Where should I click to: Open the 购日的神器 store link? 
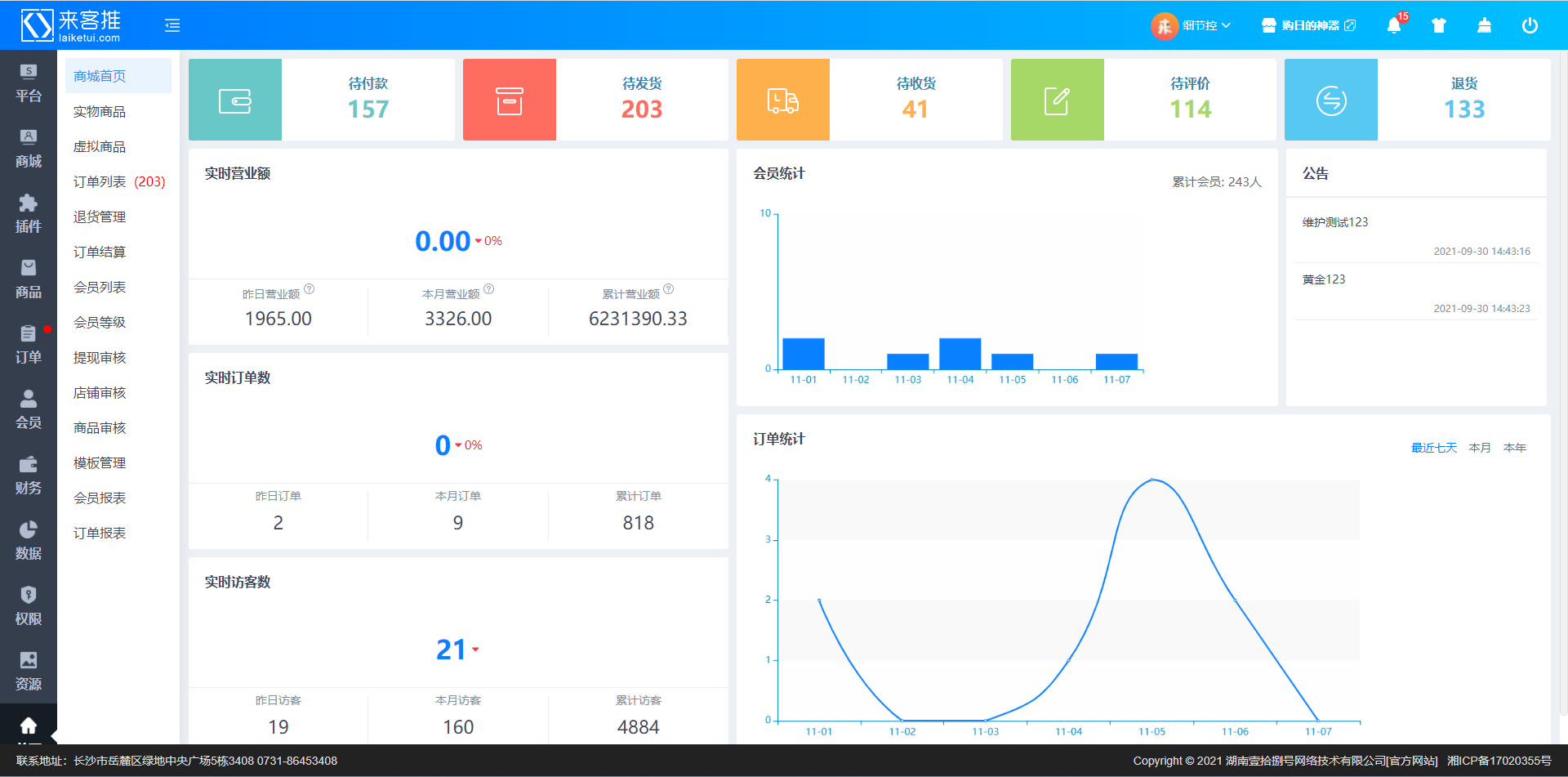[x=1308, y=25]
